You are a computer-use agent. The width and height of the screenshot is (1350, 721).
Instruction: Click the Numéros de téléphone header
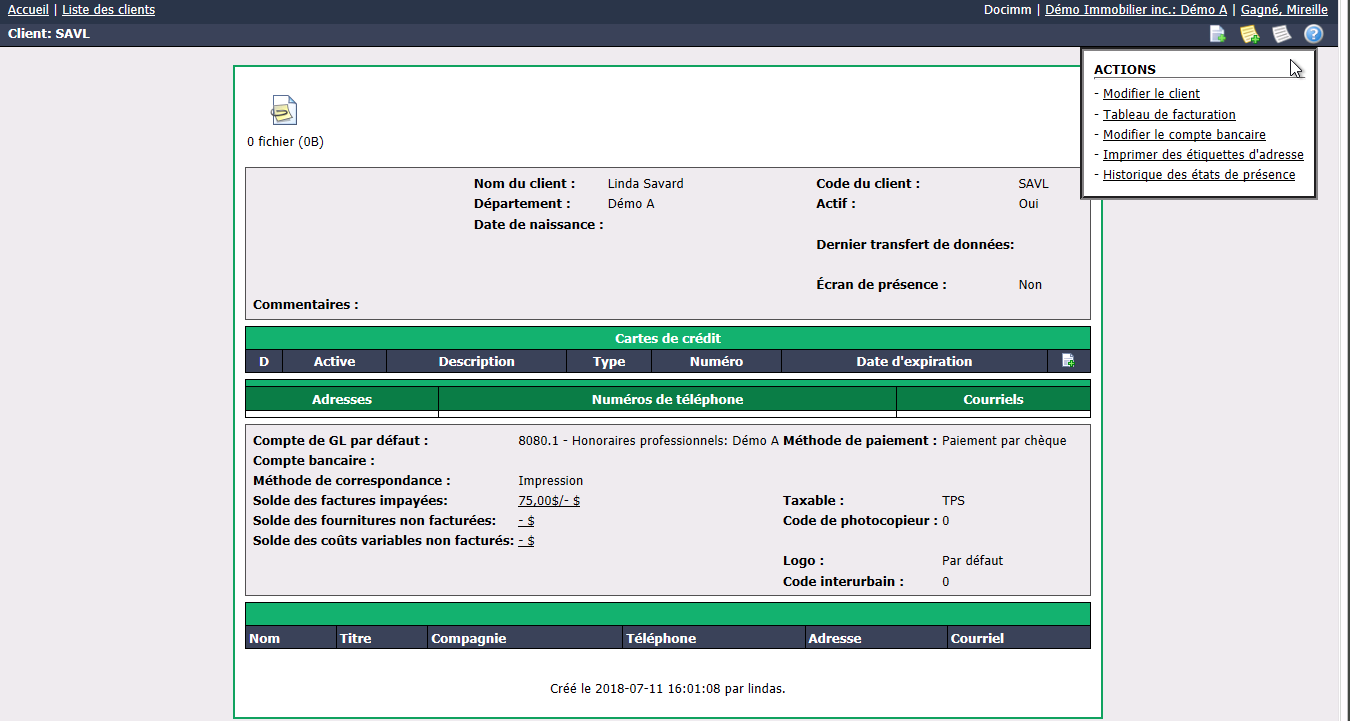click(x=667, y=399)
